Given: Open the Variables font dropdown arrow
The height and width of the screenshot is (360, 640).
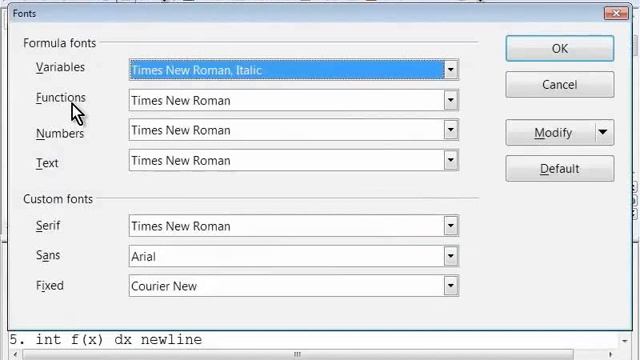Looking at the screenshot, I should click(451, 70).
